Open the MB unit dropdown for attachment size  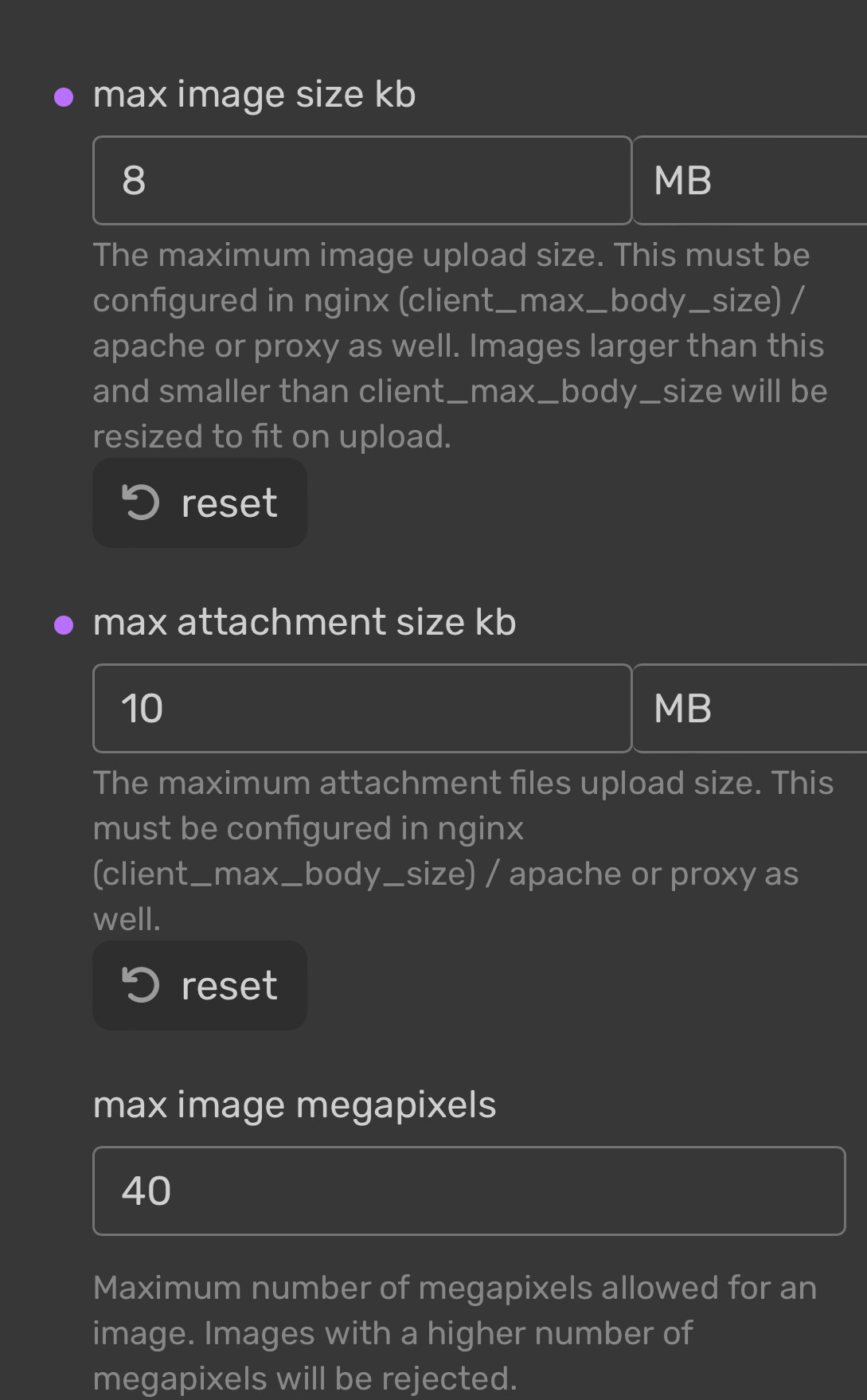749,708
